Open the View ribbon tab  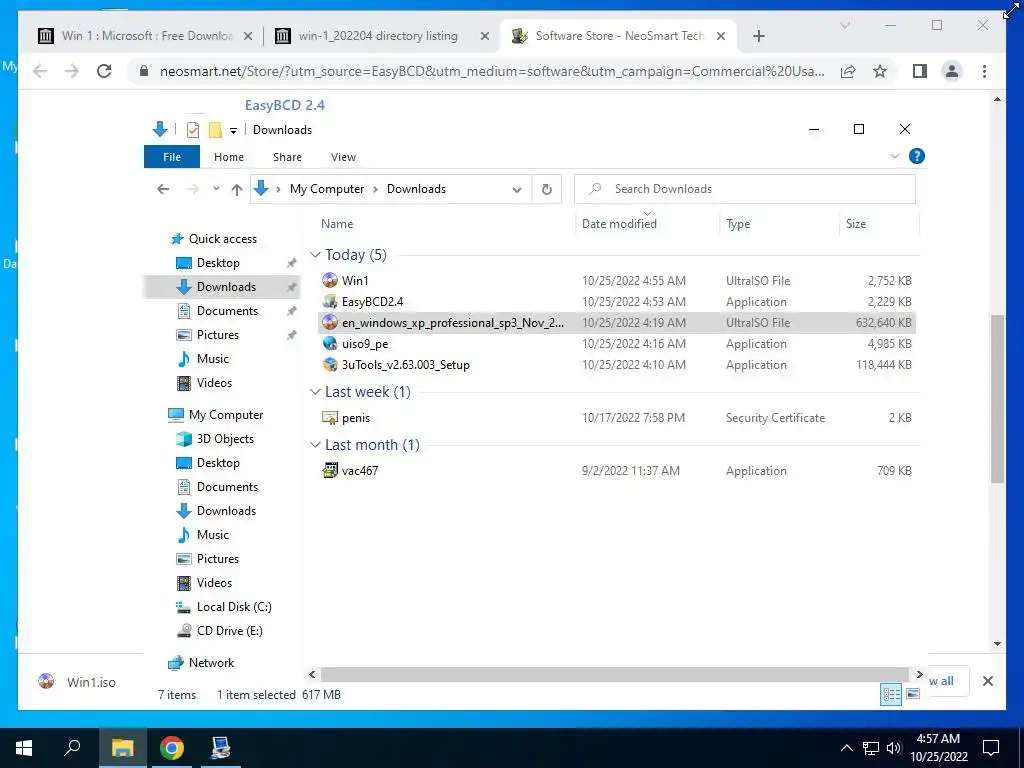(344, 157)
